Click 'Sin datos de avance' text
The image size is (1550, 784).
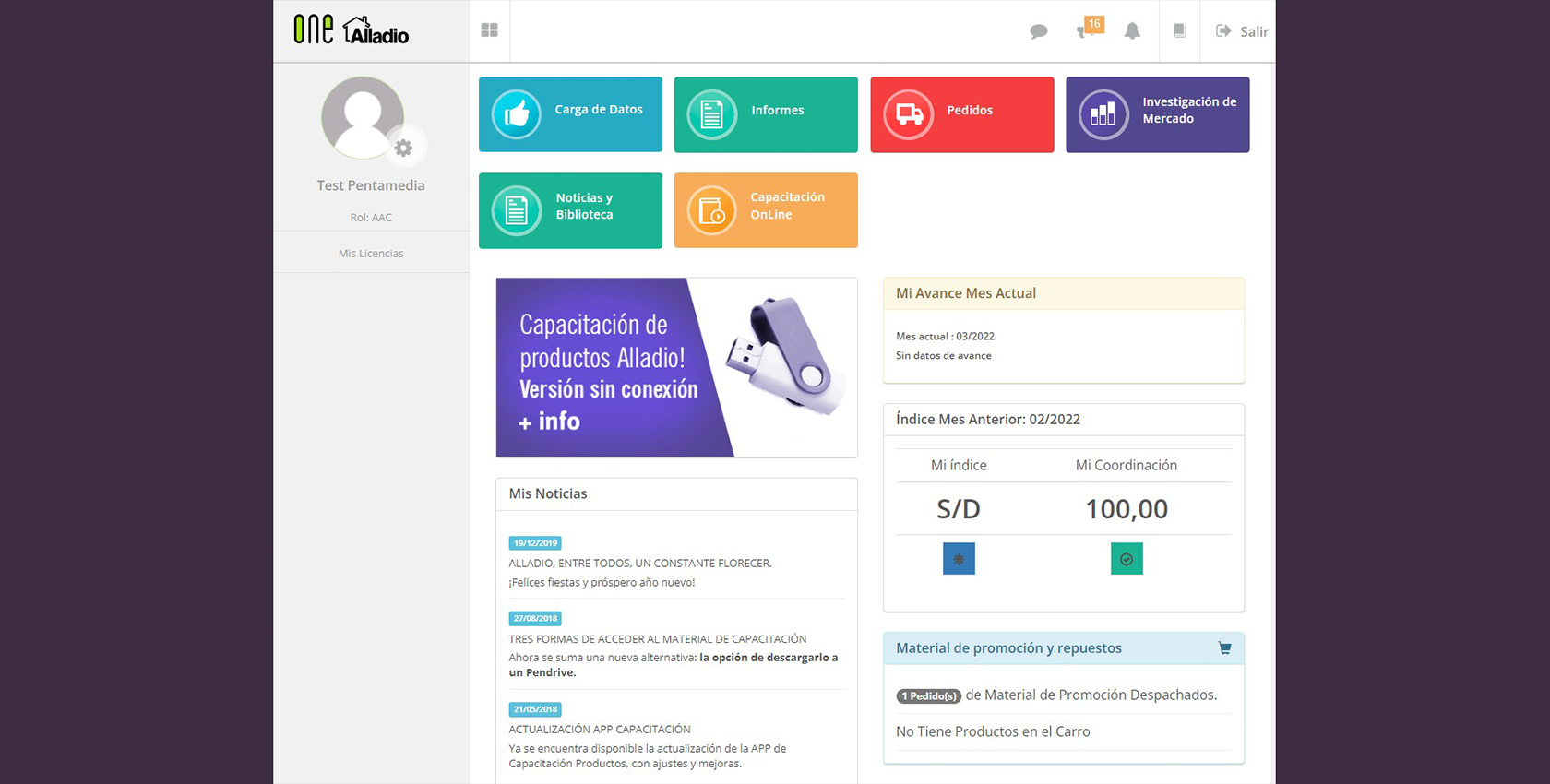pyautogui.click(x=944, y=356)
